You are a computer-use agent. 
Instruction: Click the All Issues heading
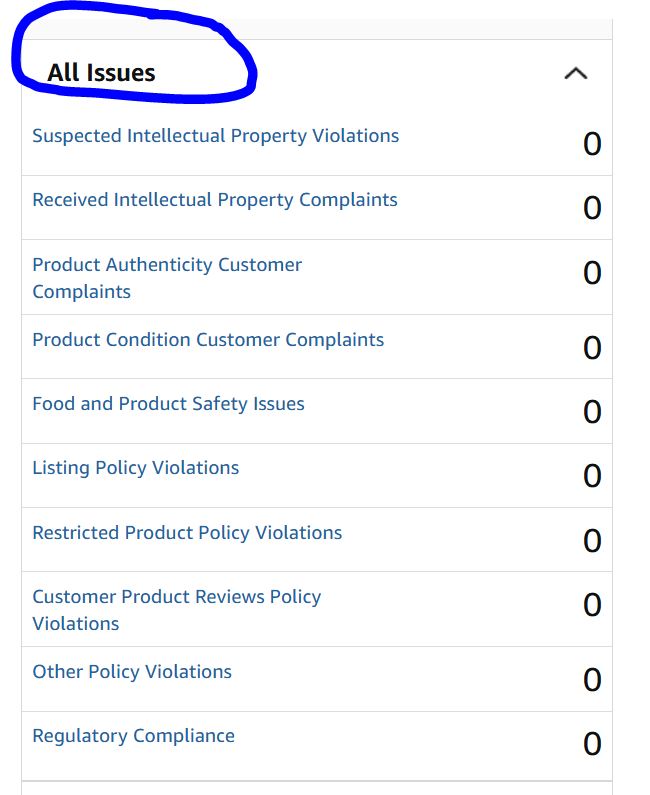[101, 73]
